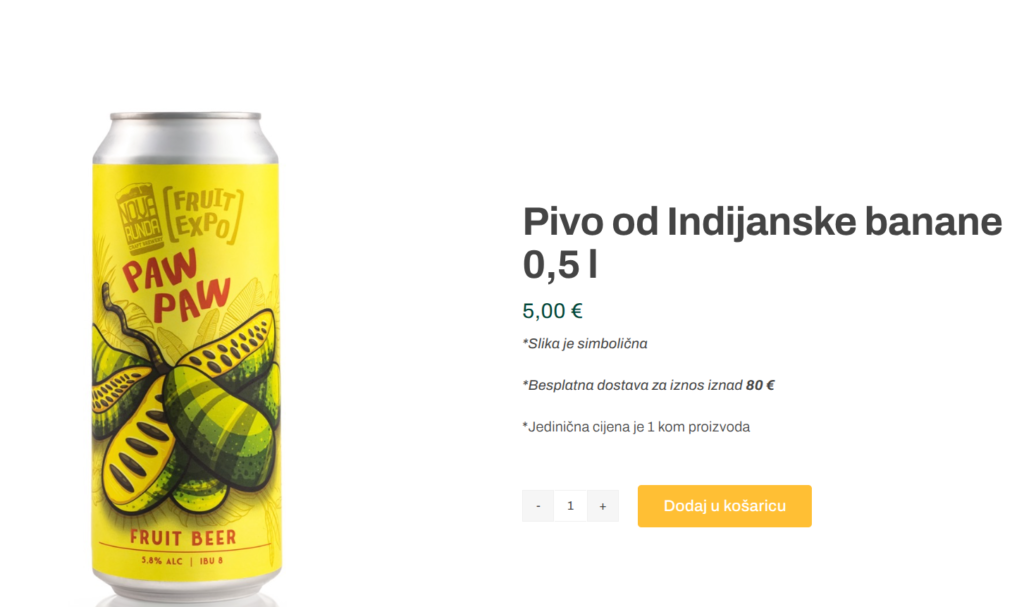Viewport: 1024px width, 607px height.
Task: Add the beer with Dodaj u košaricu
Action: pyautogui.click(x=724, y=506)
